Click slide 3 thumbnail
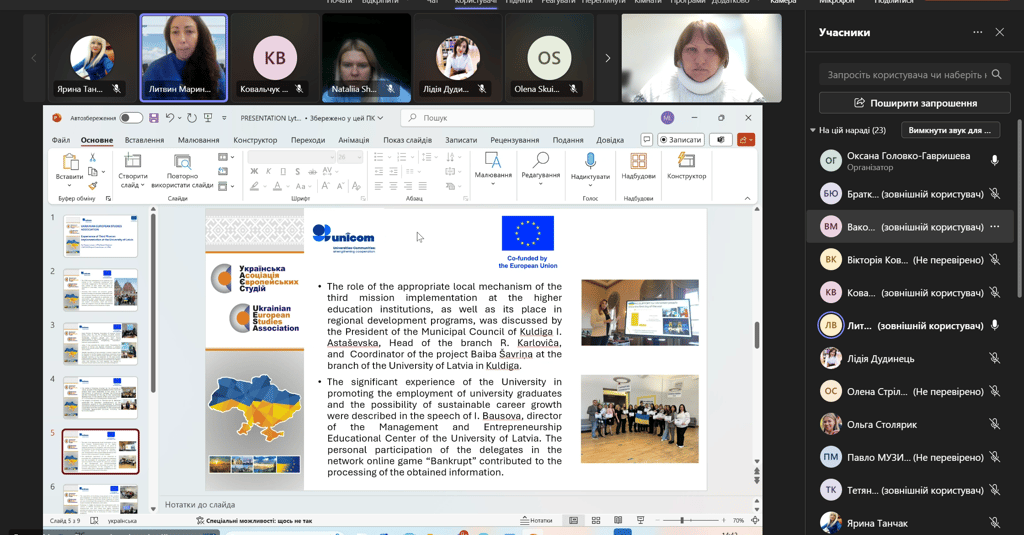The height and width of the screenshot is (535, 1024). click(100, 343)
